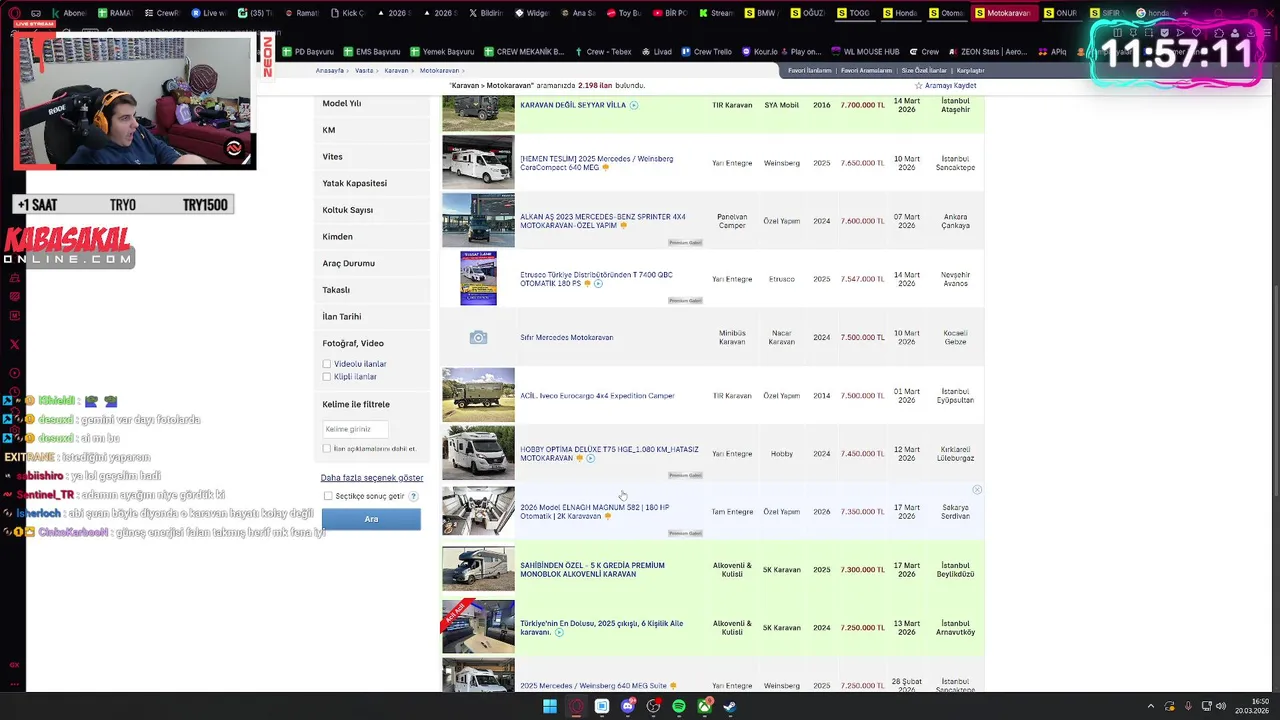Open the Xbox app on taskbar
The image size is (1280, 720).
point(705,707)
